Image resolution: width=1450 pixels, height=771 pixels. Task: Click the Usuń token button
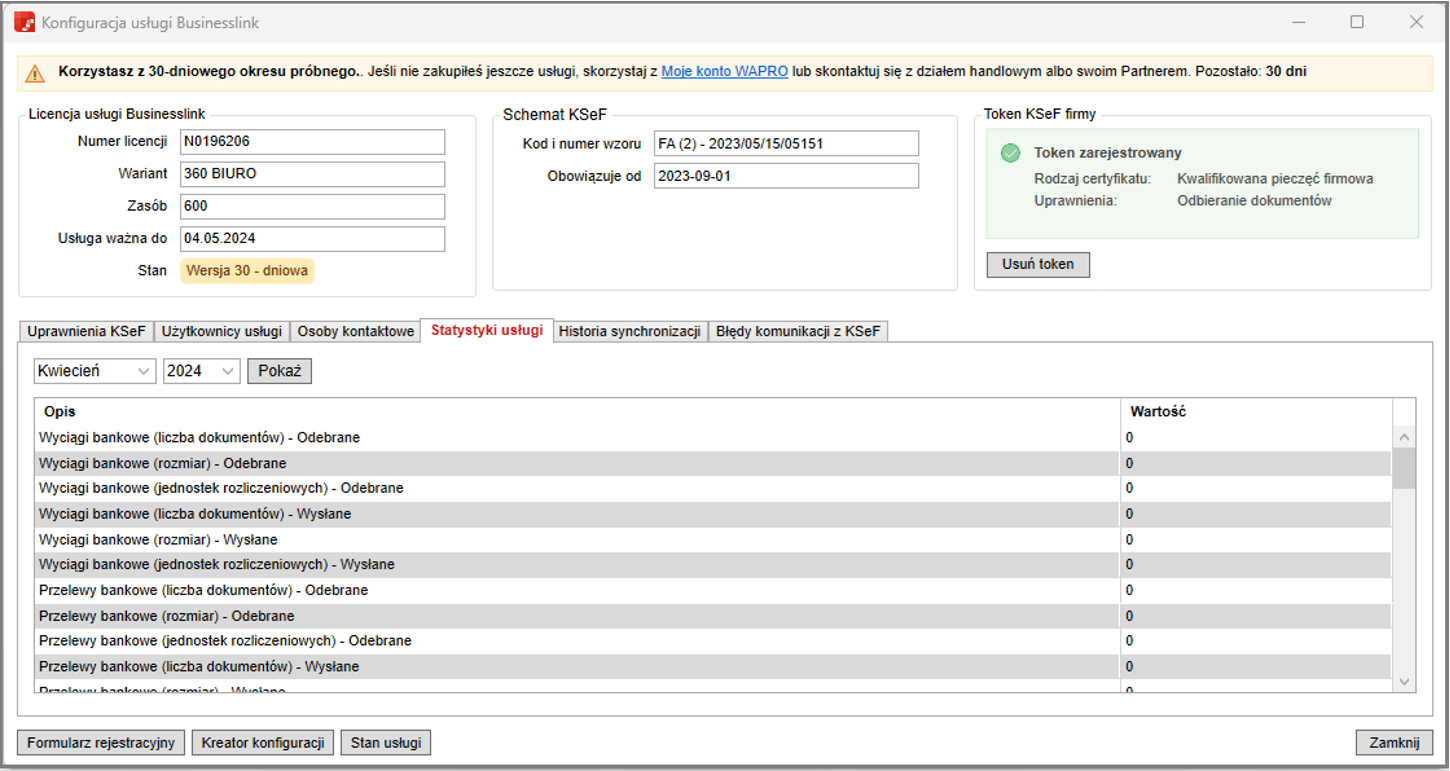click(1038, 265)
